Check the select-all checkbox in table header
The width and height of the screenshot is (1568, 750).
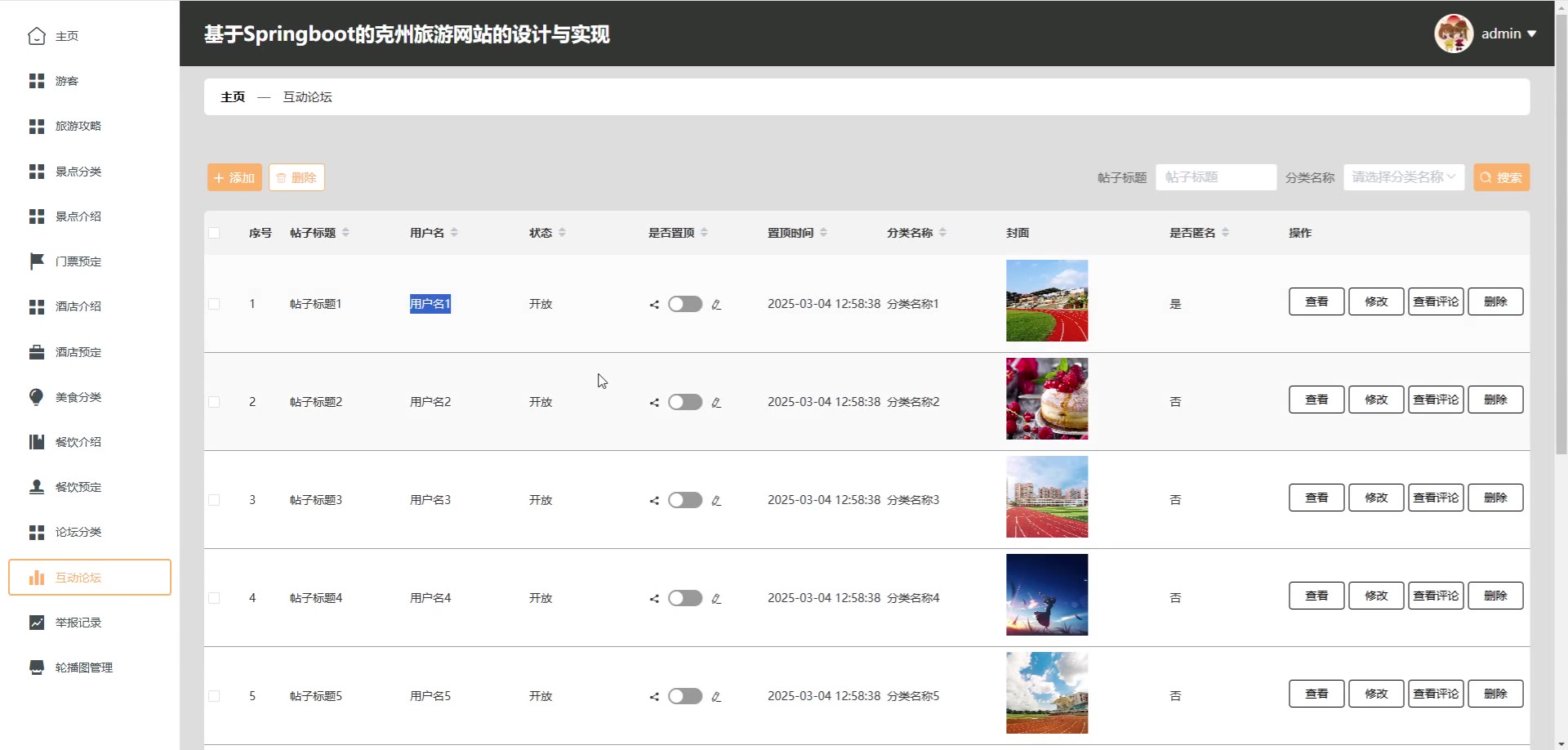214,233
